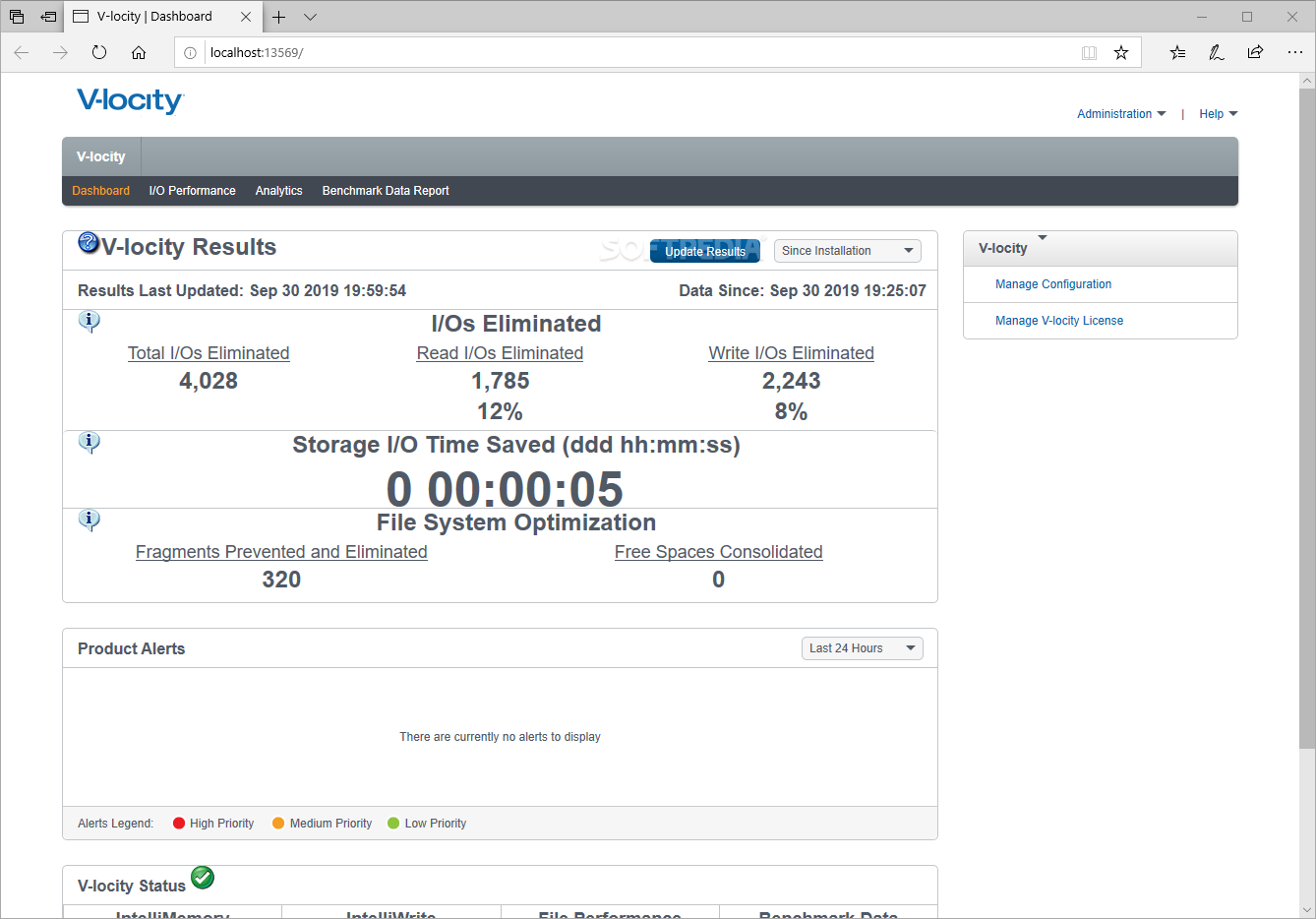Open browser home page
Image resolution: width=1316 pixels, height=919 pixels.
(139, 52)
